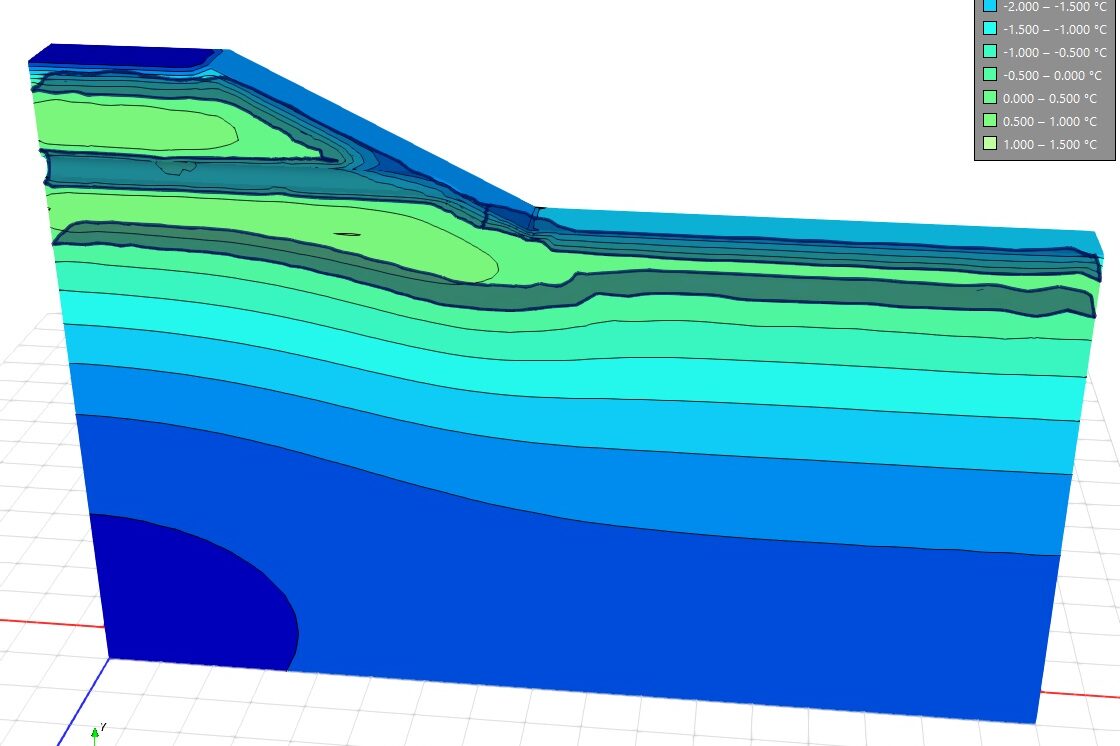1120x746 pixels.
Task: Click the 0.500 – 1.000 °C legend color swatch
Action: [989, 120]
